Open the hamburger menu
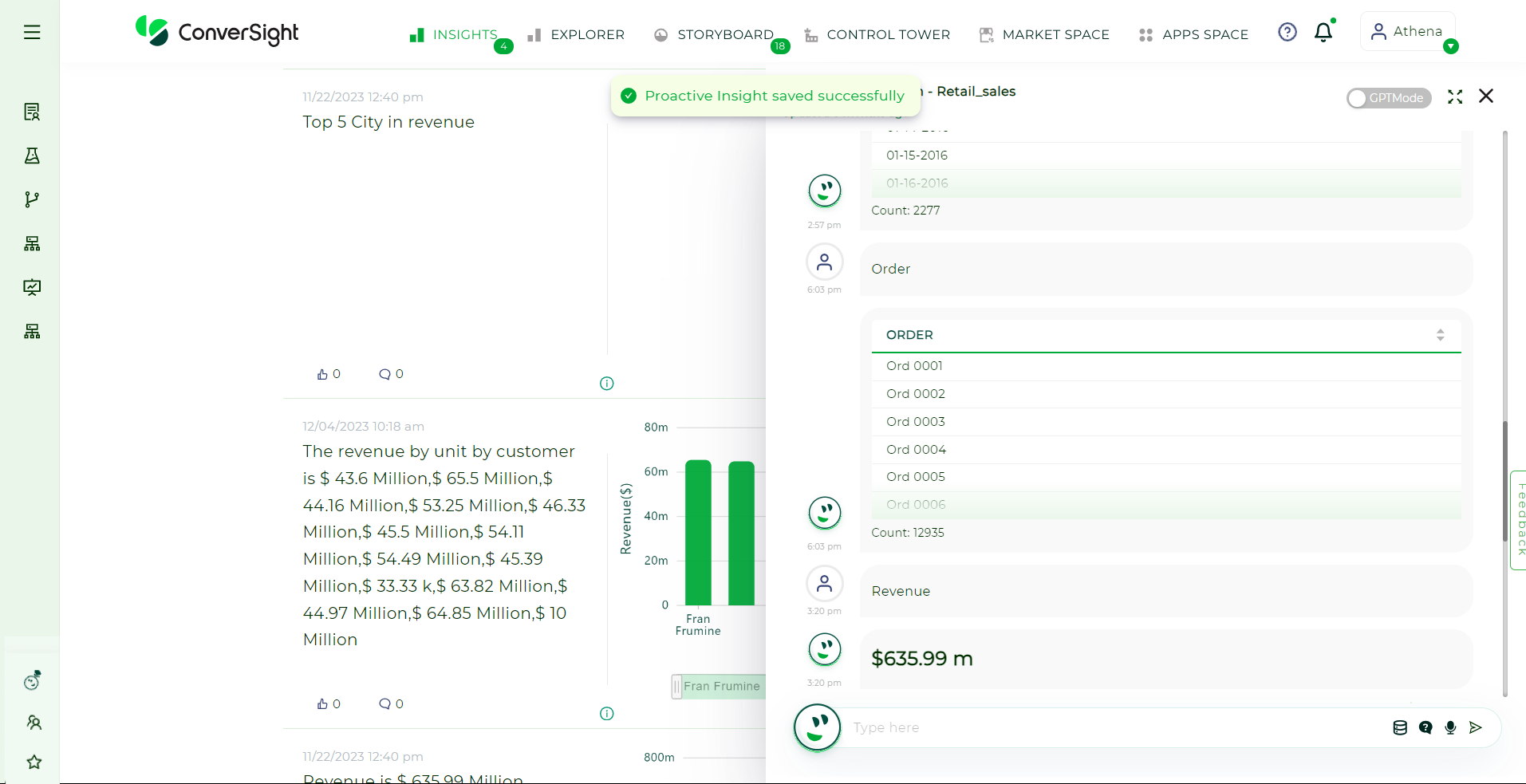This screenshot has height=784, width=1526. [x=32, y=33]
